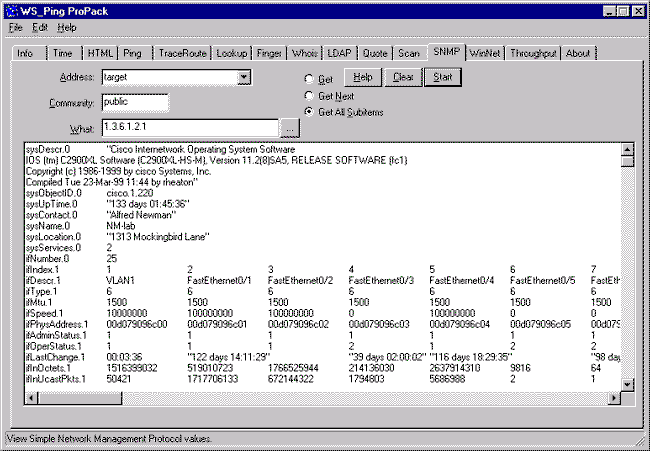Click the vertical scrollbar down arrow

tap(627, 383)
